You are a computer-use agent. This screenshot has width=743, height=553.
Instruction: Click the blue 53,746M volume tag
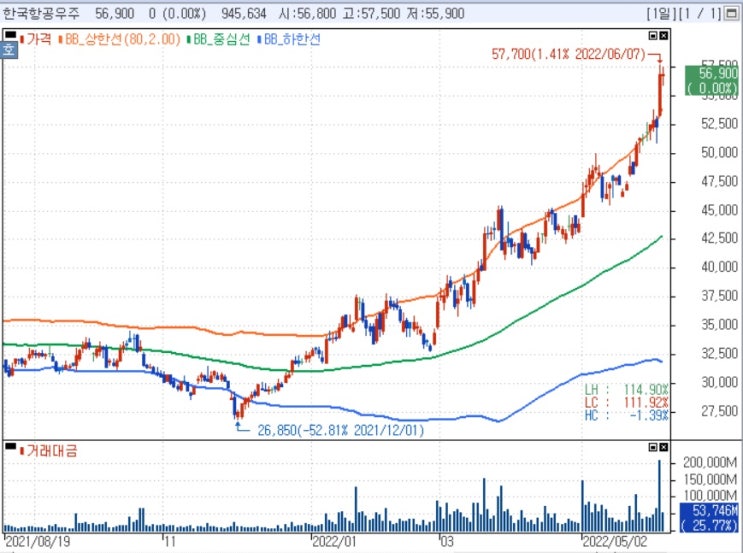[709, 517]
